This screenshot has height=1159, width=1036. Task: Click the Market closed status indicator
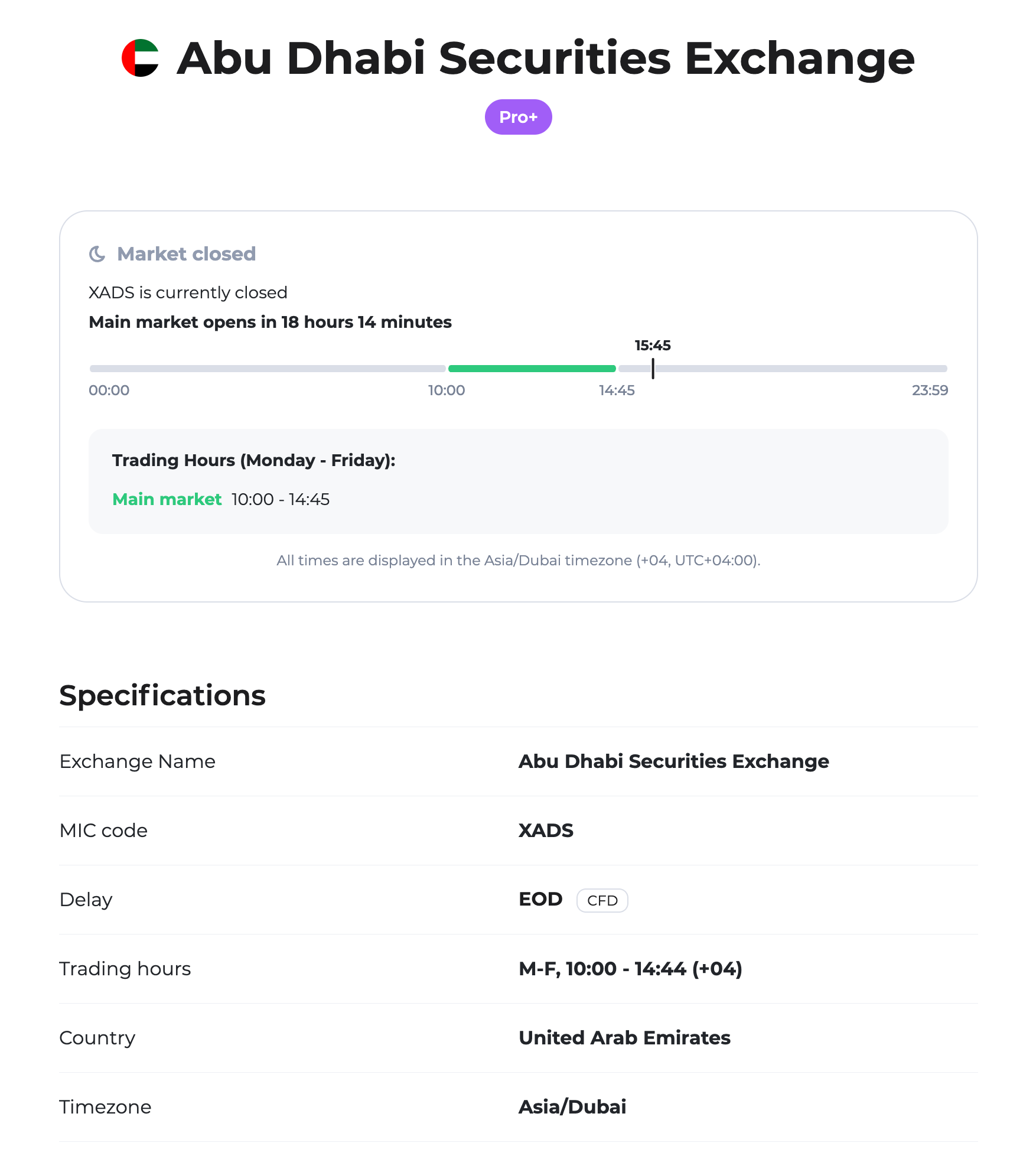pyautogui.click(x=186, y=253)
